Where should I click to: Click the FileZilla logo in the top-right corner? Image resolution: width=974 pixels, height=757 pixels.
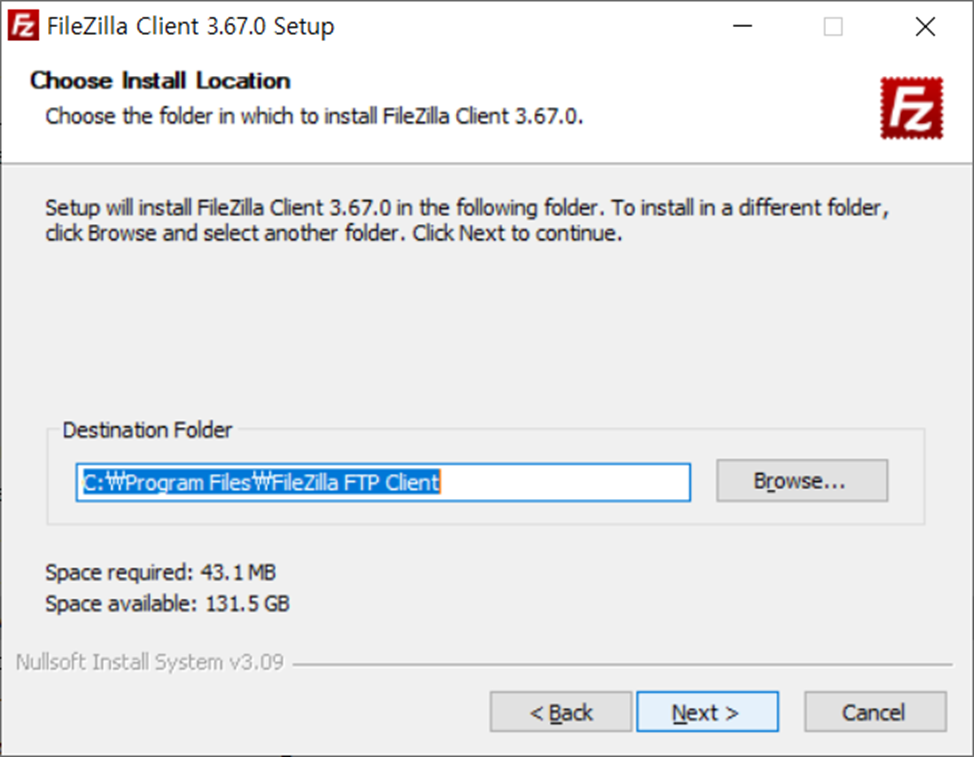911,105
